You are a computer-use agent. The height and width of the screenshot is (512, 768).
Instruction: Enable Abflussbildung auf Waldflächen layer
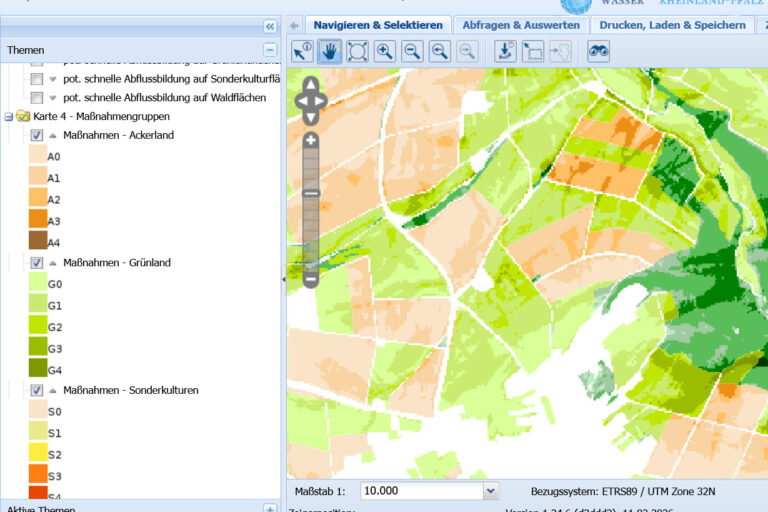pos(37,98)
